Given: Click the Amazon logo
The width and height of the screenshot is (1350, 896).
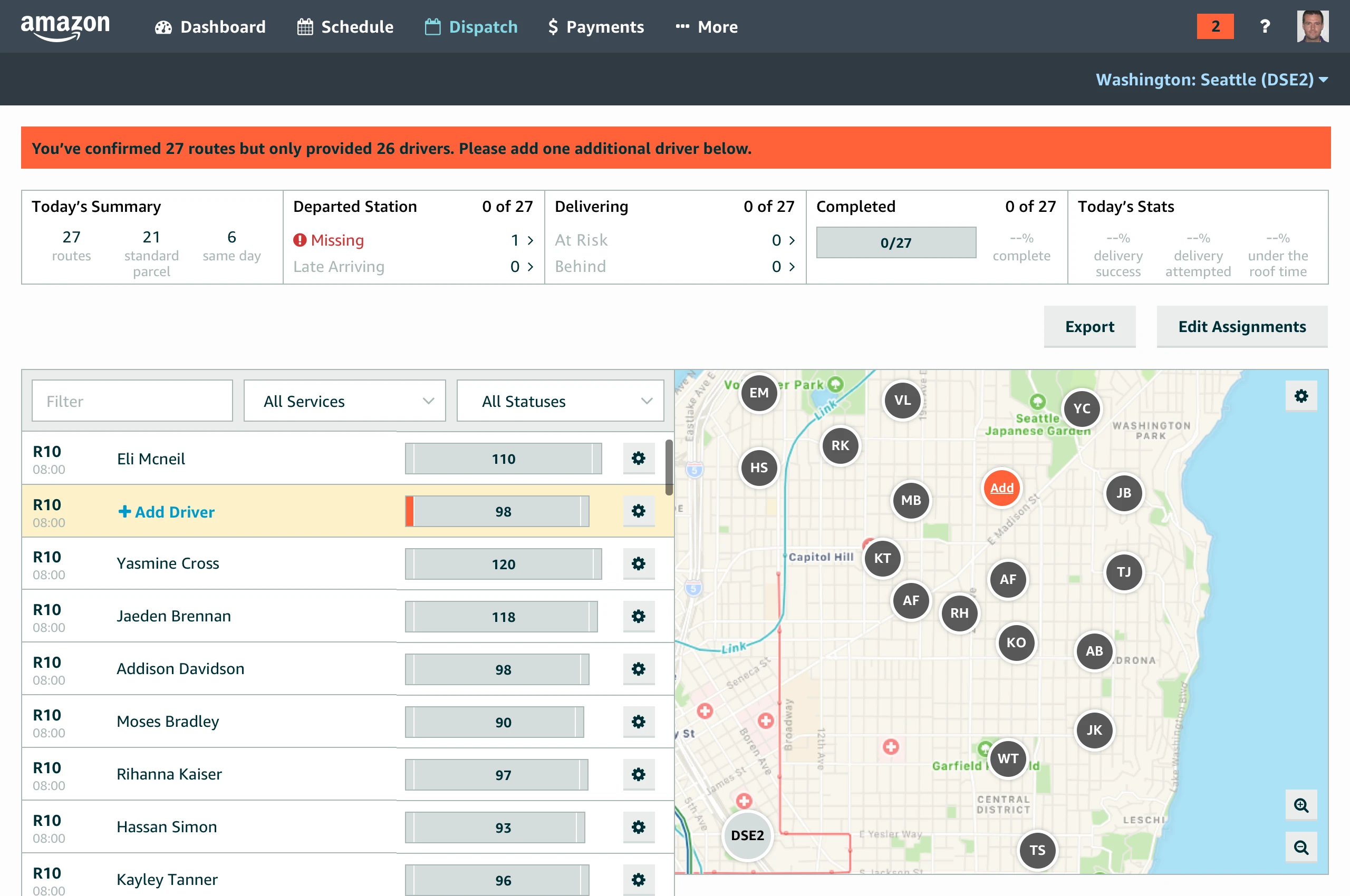Looking at the screenshot, I should coord(65,27).
